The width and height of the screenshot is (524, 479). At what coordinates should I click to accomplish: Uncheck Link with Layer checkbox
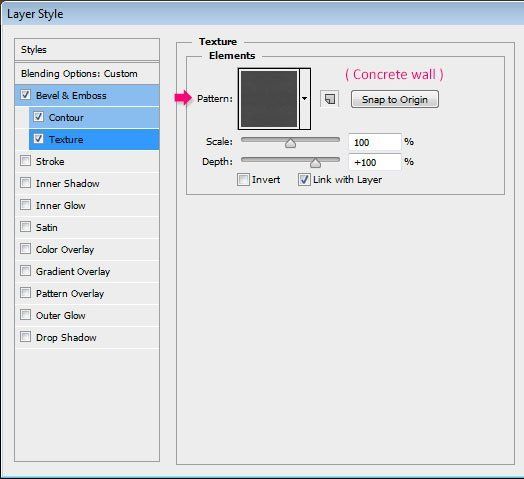pyautogui.click(x=304, y=179)
